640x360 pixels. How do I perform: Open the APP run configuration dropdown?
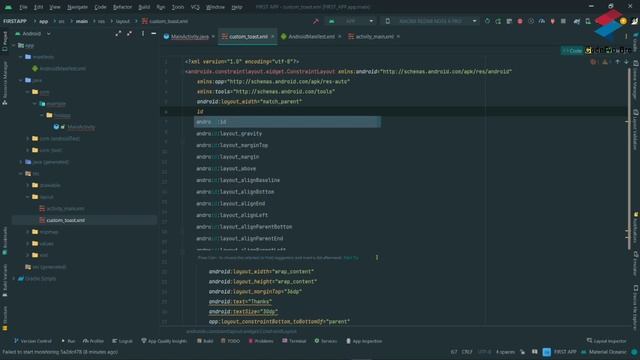(351, 21)
